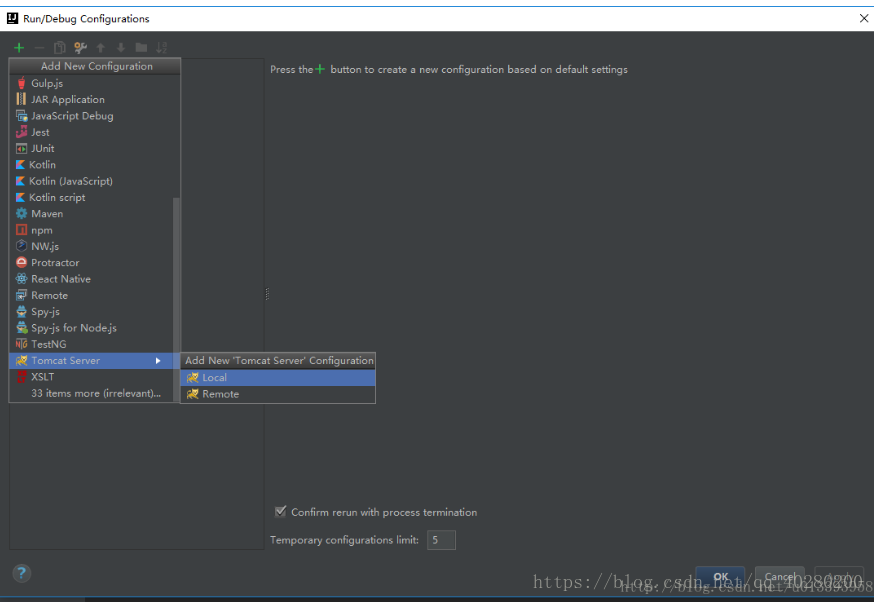Screen dimensions: 874x602
Task: Expand the Tomcat Server submenu arrow
Action: pyautogui.click(x=158, y=361)
